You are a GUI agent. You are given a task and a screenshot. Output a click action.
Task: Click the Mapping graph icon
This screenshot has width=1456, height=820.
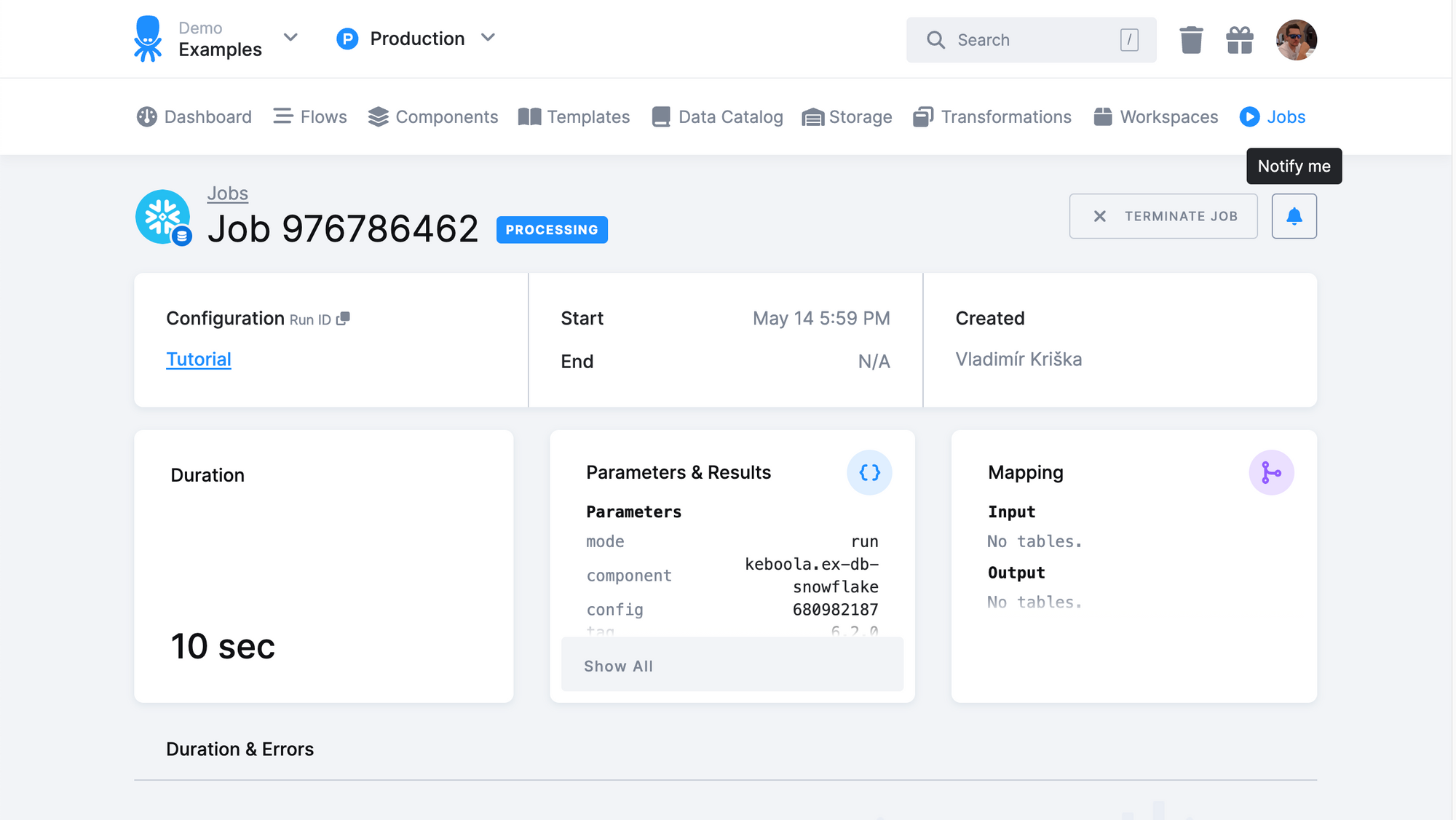pos(1271,472)
